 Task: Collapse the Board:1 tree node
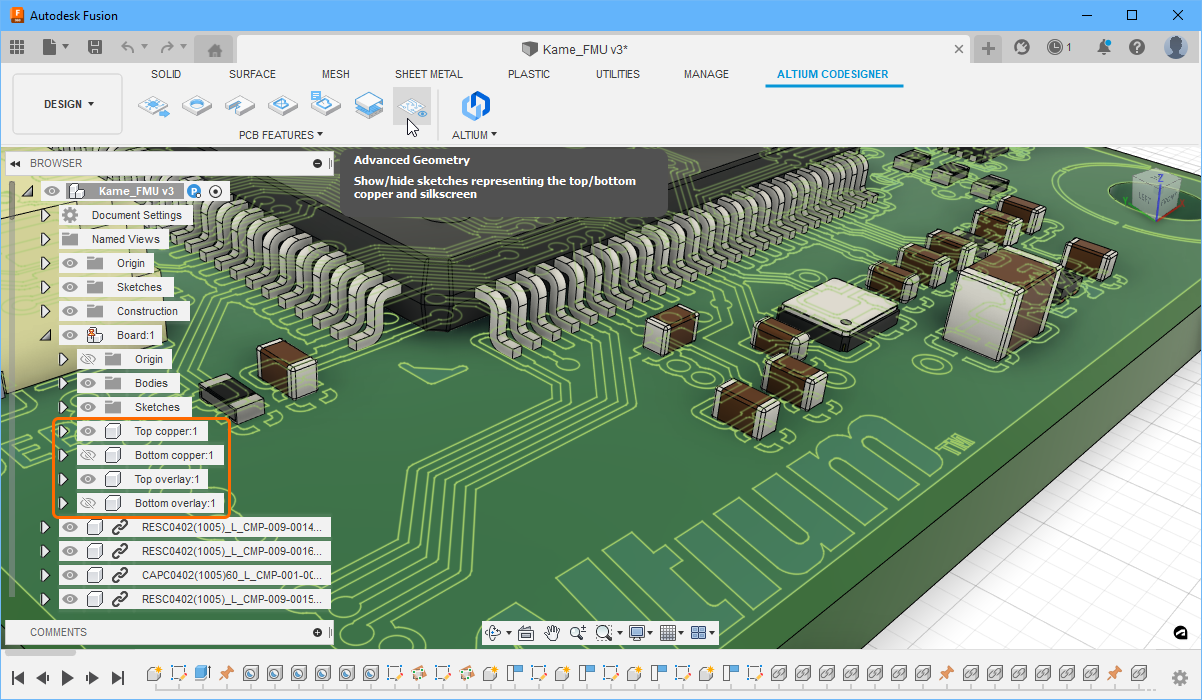pyautogui.click(x=45, y=335)
